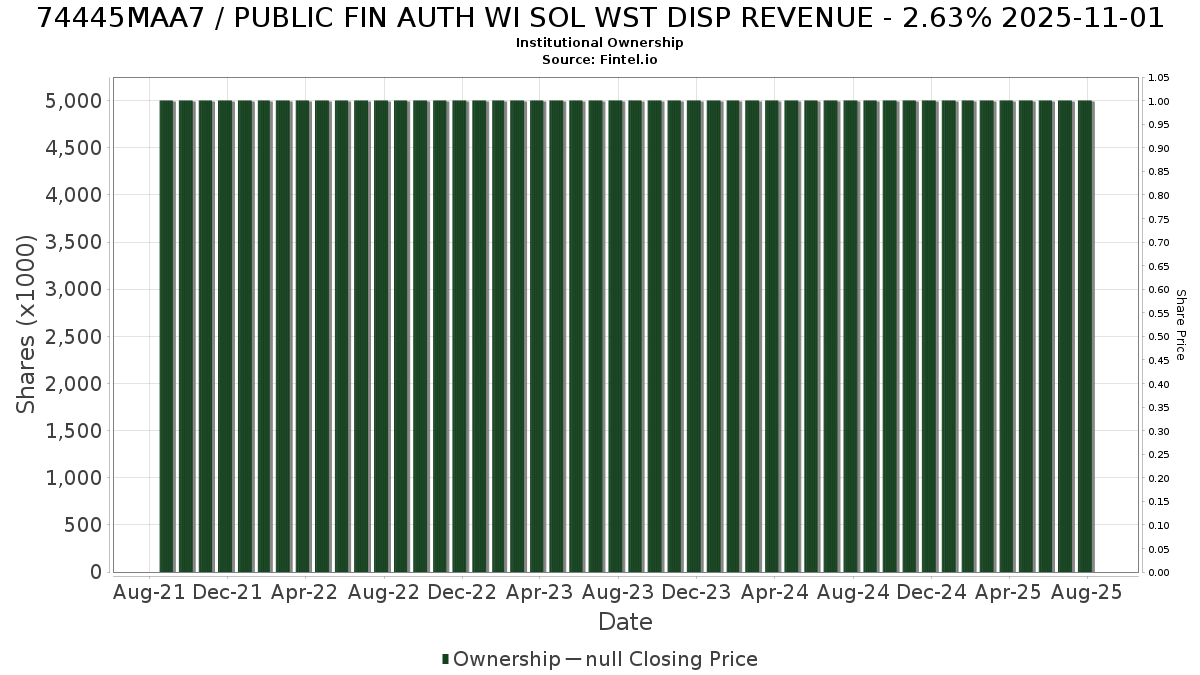Click the Source: Fintel.io subtitle
This screenshot has height=675, width=1200.
click(600, 60)
